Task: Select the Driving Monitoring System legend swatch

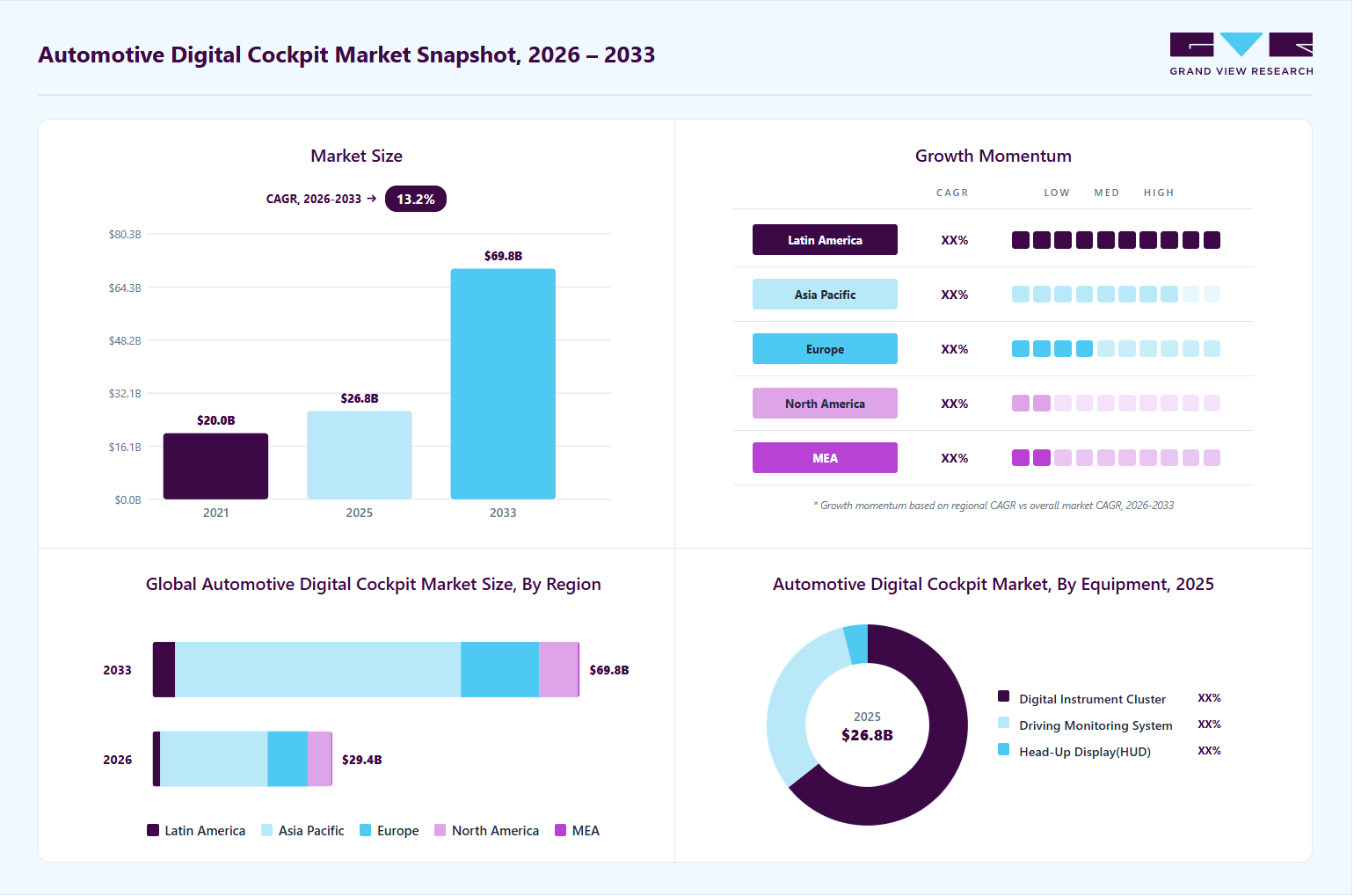Action: [1004, 723]
